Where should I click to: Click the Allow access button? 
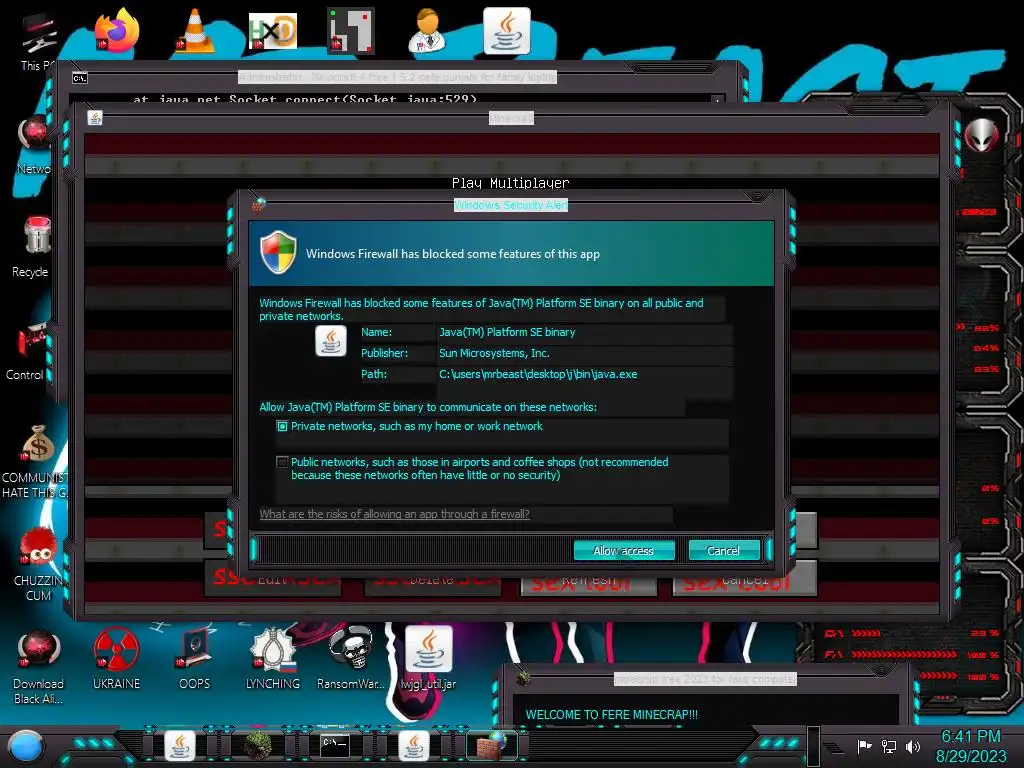point(624,551)
